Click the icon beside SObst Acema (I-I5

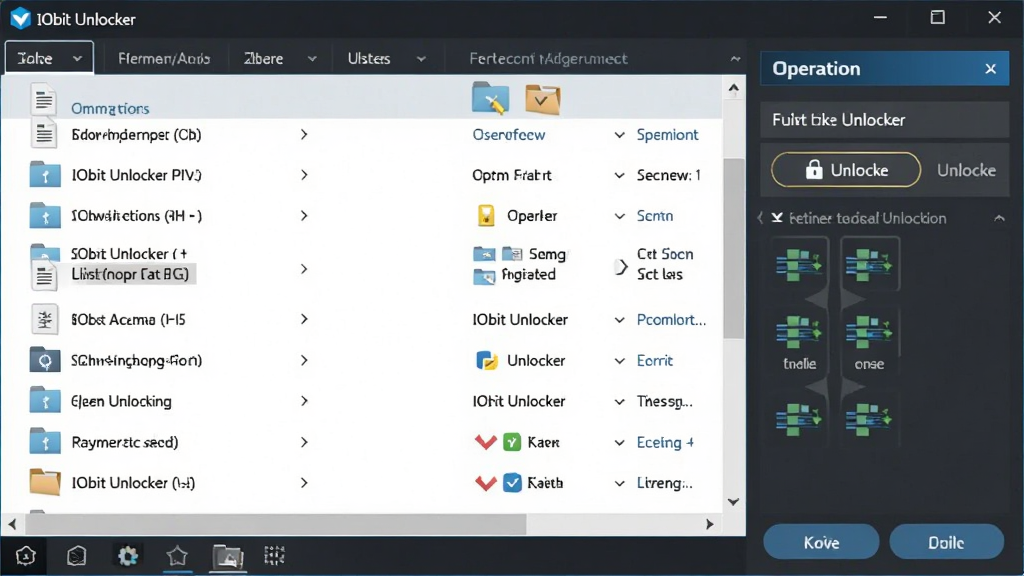[x=45, y=319]
